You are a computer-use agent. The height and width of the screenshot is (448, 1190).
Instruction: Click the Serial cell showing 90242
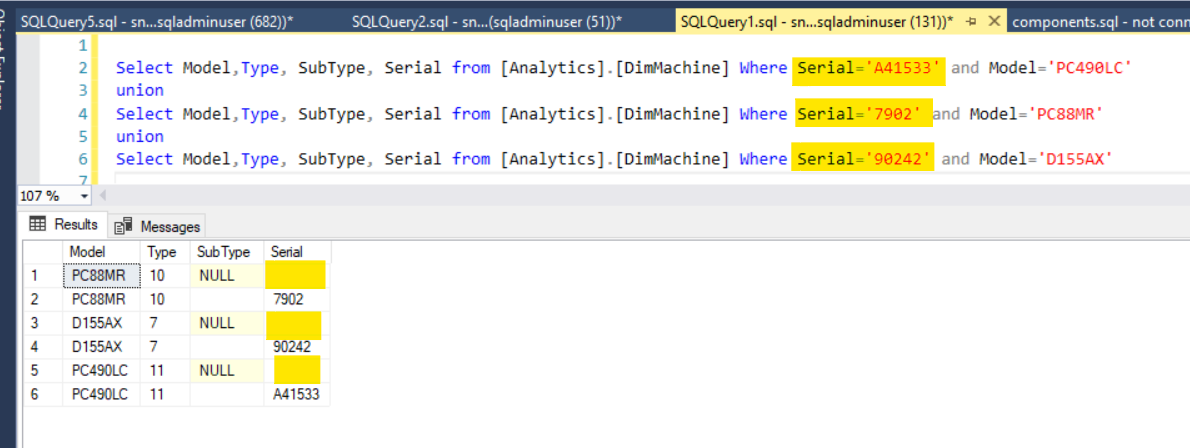(297, 347)
